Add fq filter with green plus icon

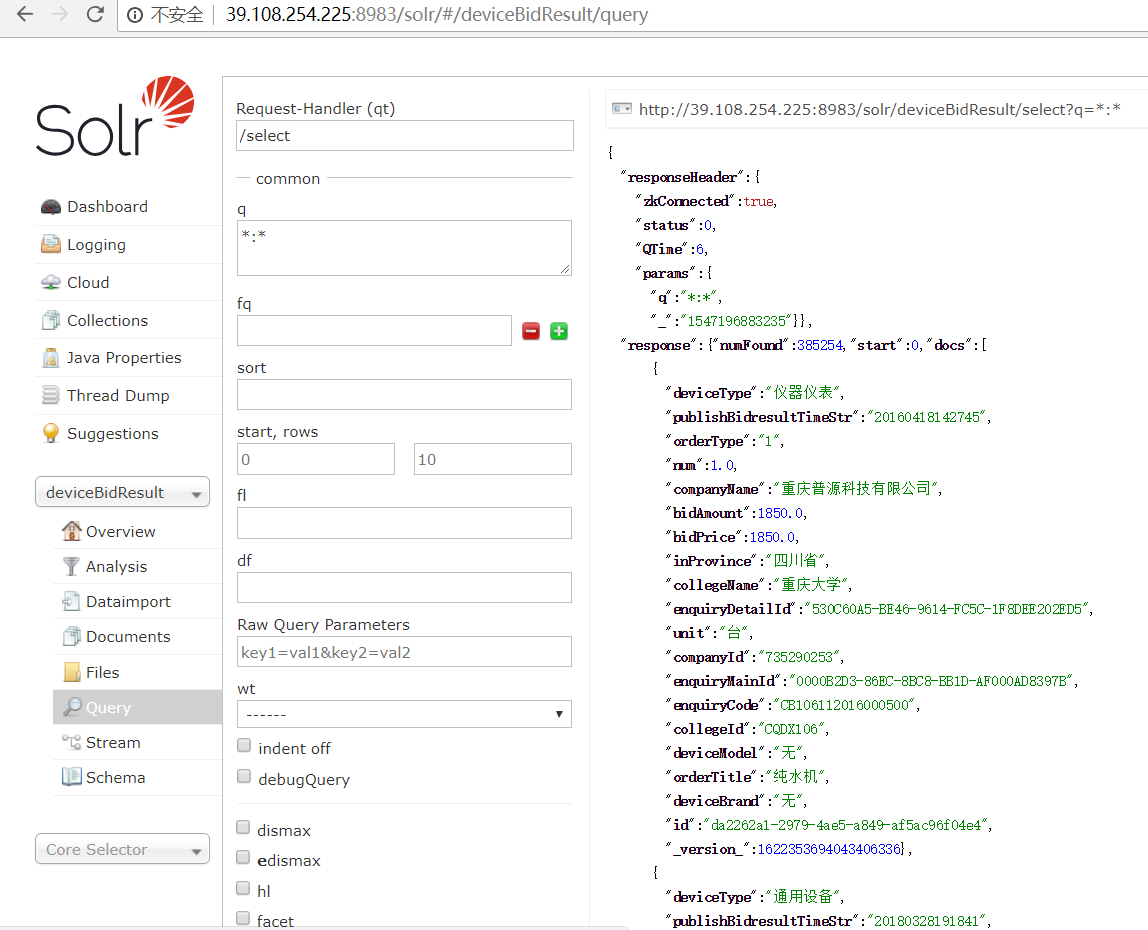(559, 331)
